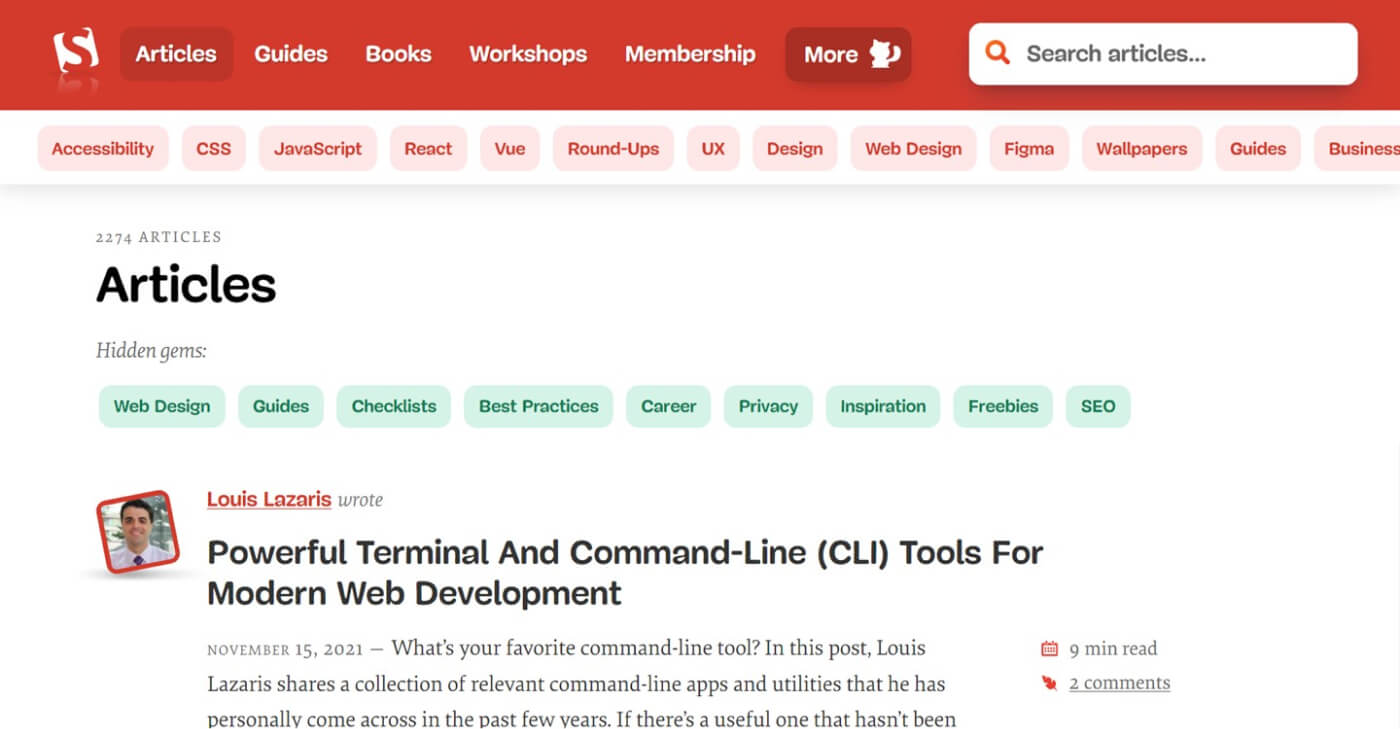The height and width of the screenshot is (729, 1400).
Task: Open the Powerful Terminal And Command-Line article title
Action: [625, 572]
